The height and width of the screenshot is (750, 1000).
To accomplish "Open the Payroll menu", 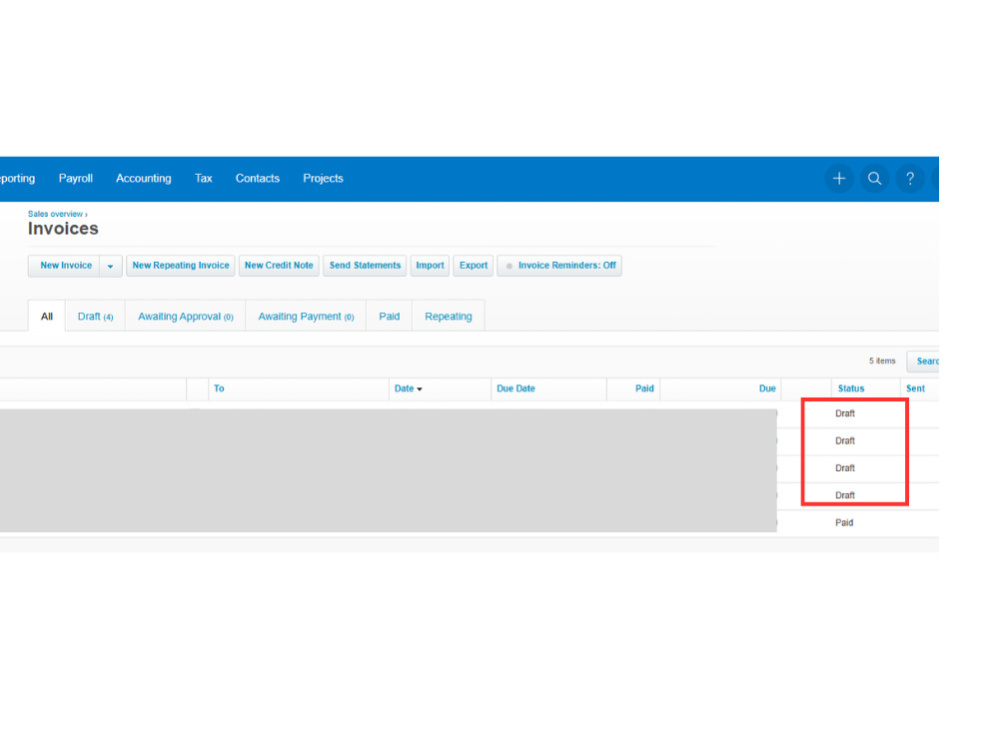I will pyautogui.click(x=76, y=179).
